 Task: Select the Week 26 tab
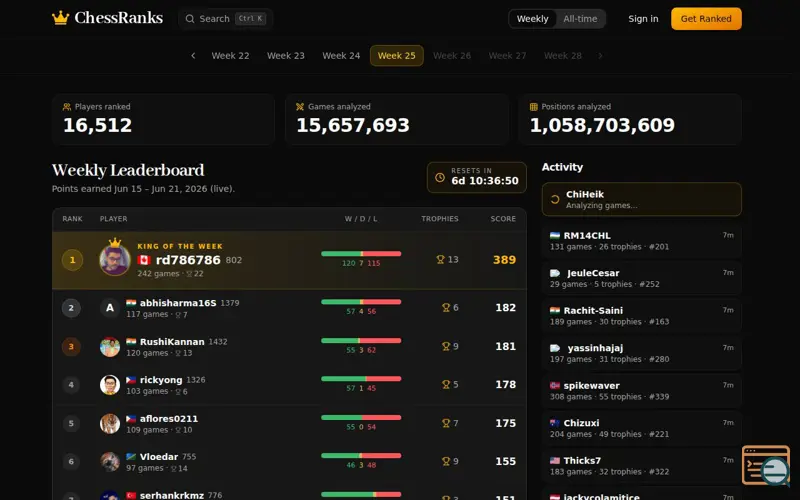[x=452, y=56]
